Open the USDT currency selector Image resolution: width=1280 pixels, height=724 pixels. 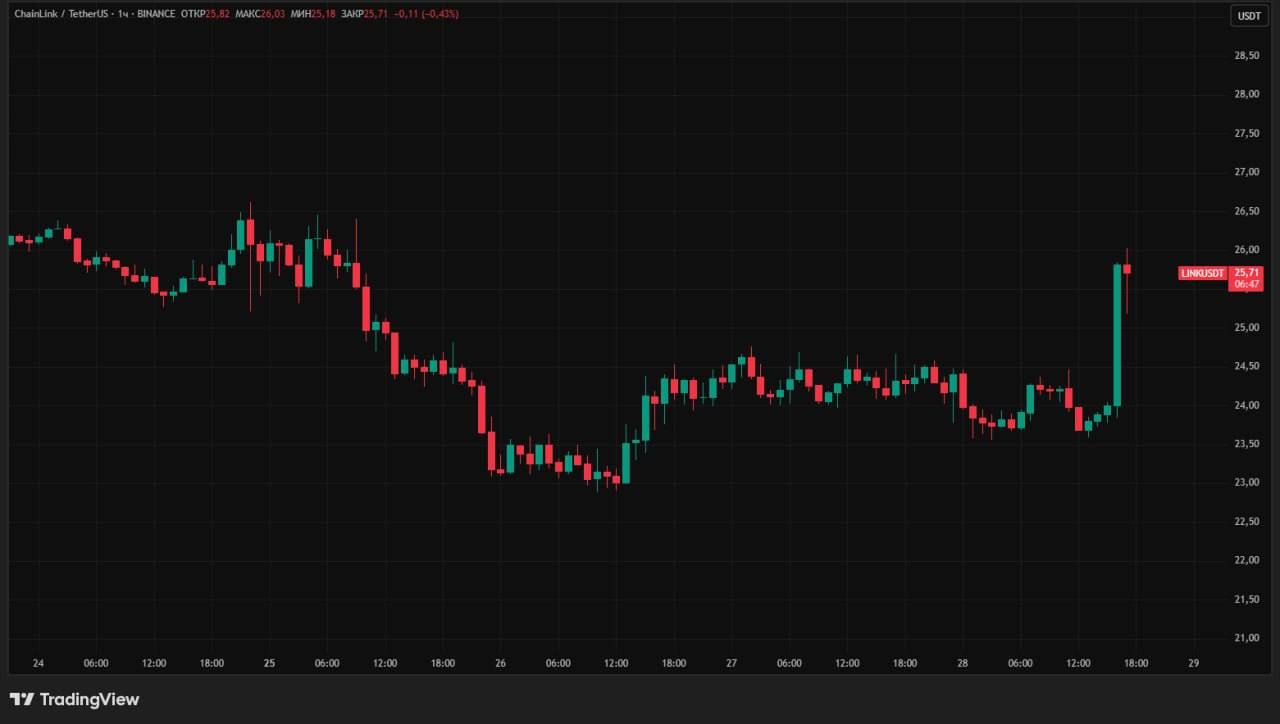tap(1249, 15)
